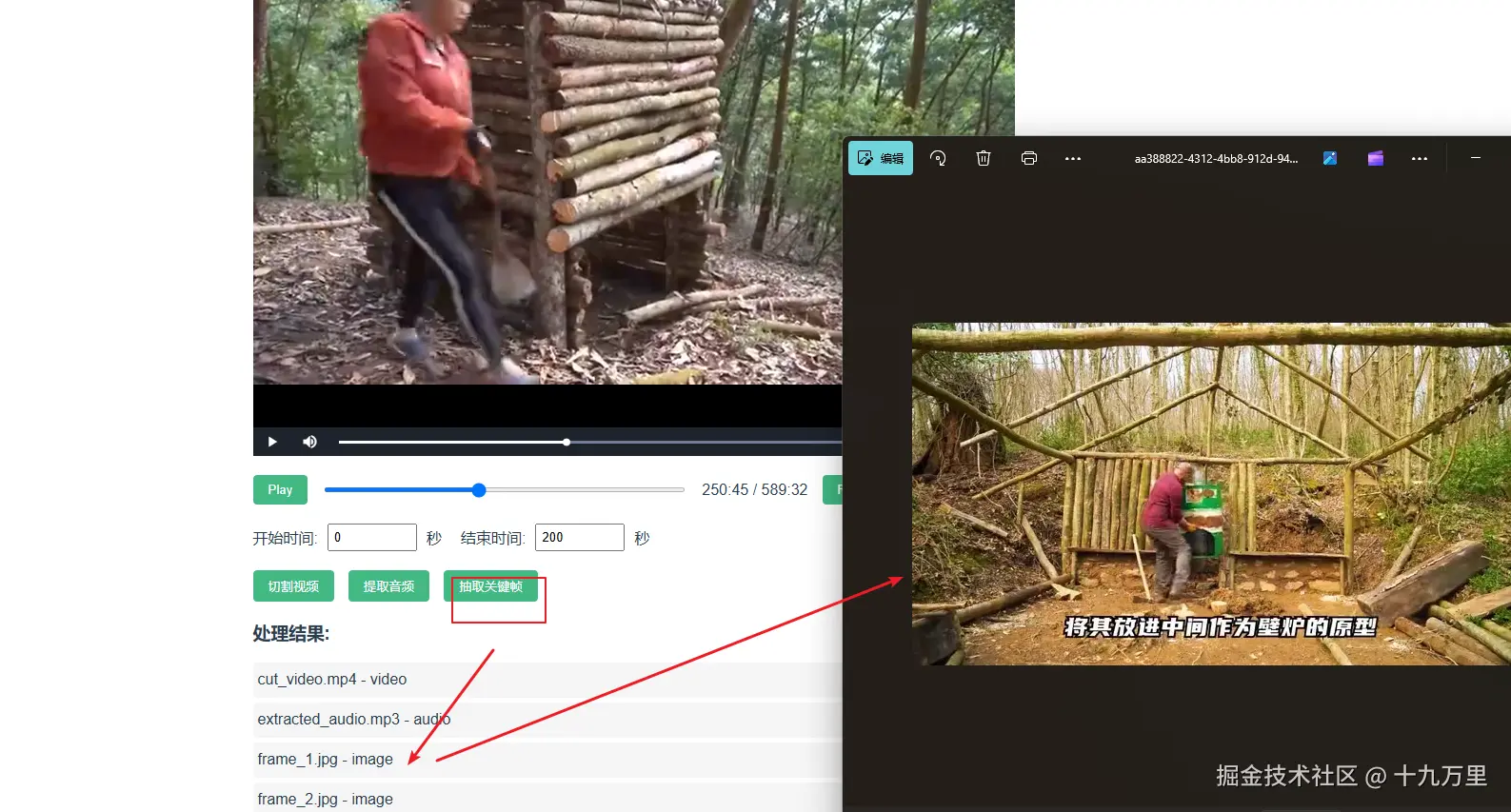
Task: Delete the image with the trash icon
Action: click(x=984, y=158)
